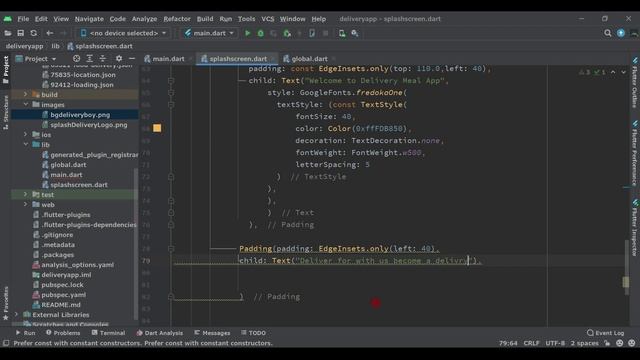Screen dimensions: 640x360
Task: Click the 79:64 cursor position indicator
Action: [508, 343]
